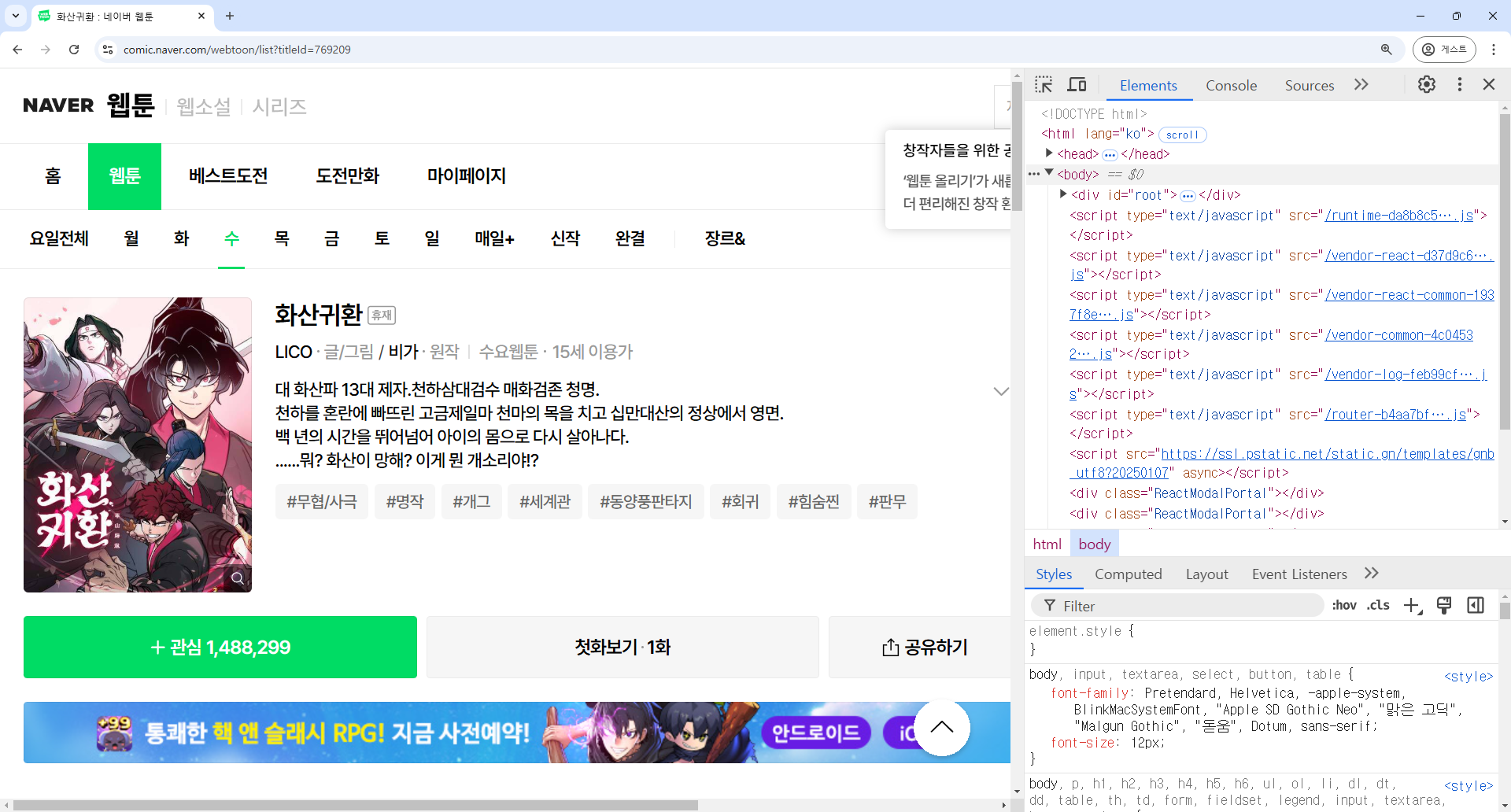The height and width of the screenshot is (812, 1511).
Task: Enlarge cover via magnifier icon on thumbnail
Action: (x=237, y=578)
